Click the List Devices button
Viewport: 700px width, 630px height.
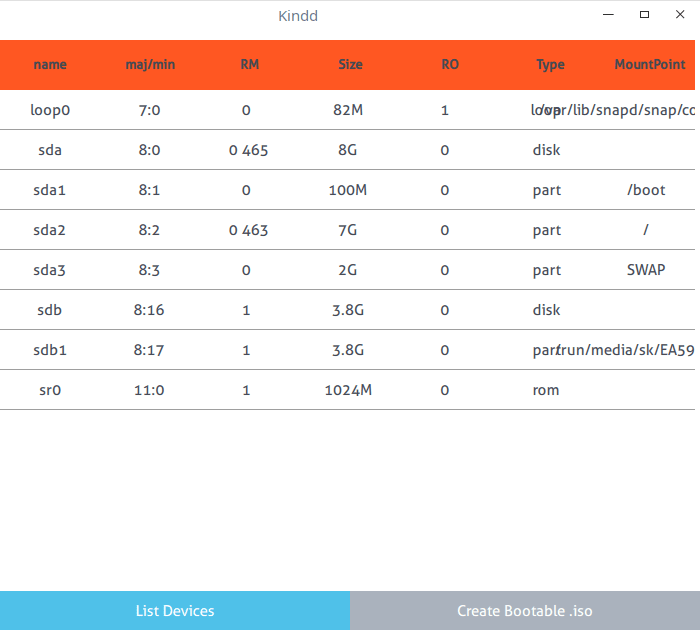click(x=175, y=610)
